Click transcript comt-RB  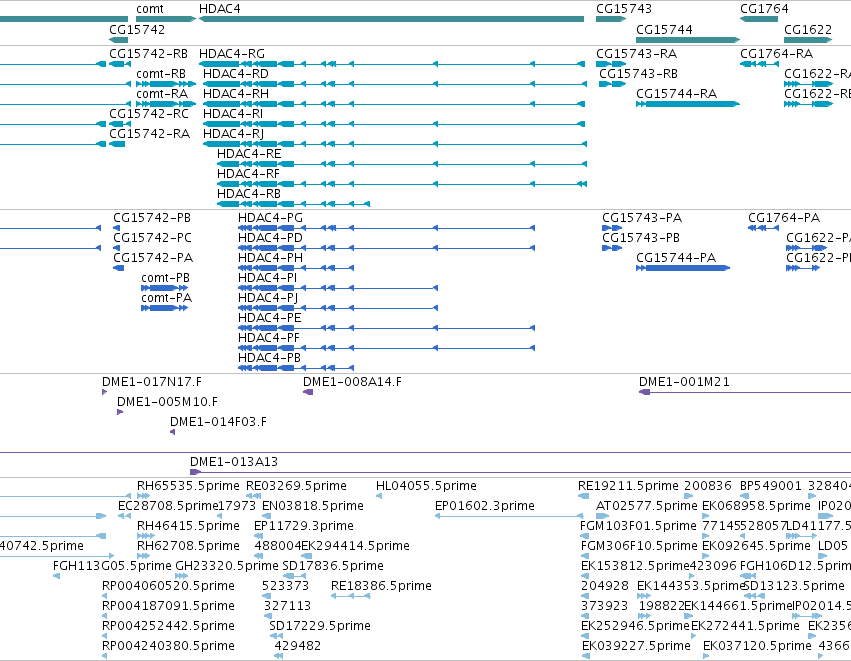(x=161, y=74)
